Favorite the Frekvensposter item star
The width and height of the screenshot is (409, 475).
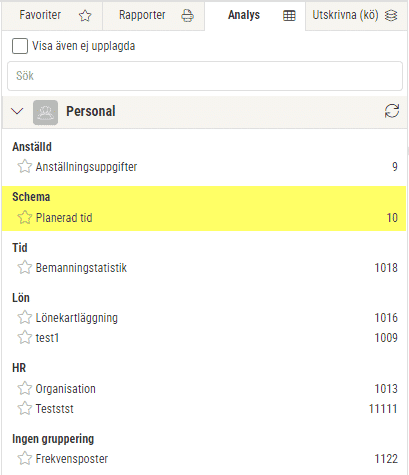coord(24,458)
